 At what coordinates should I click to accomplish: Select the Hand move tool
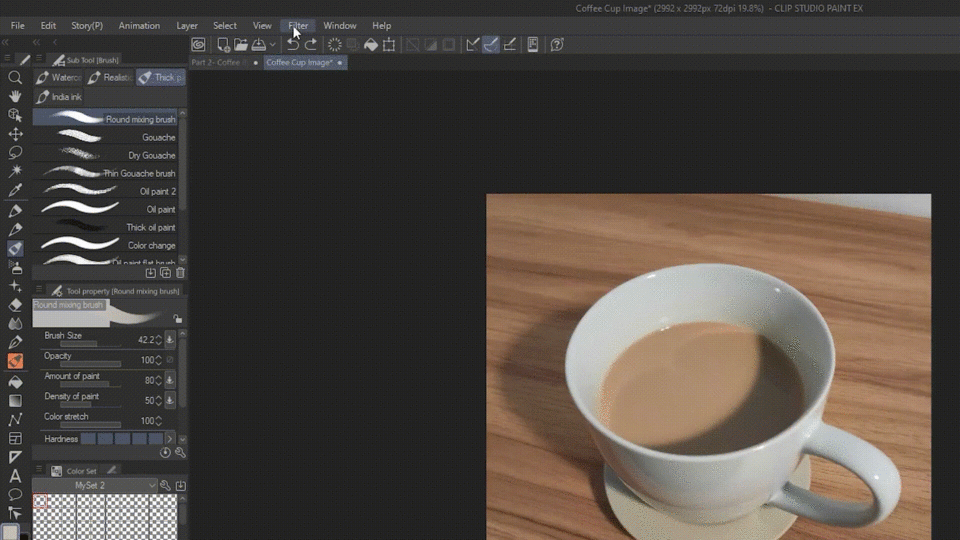15,97
